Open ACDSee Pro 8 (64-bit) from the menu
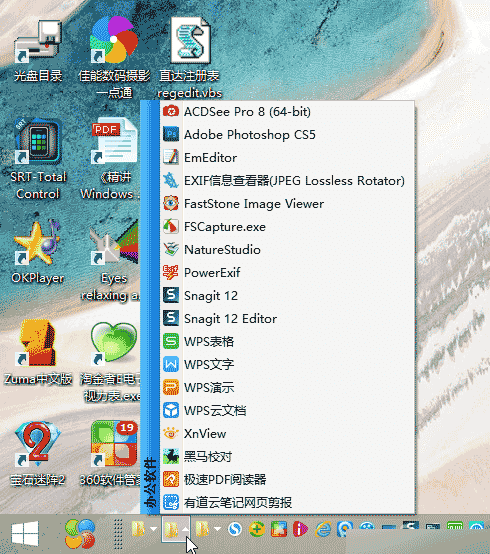This screenshot has height=554, width=490. pos(287,112)
